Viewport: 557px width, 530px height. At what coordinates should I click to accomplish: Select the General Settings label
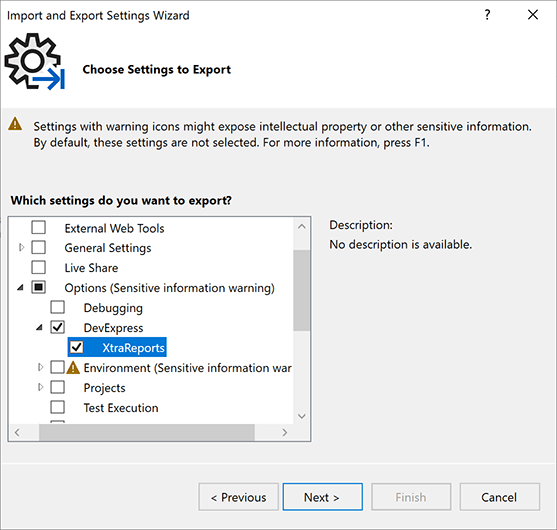[x=108, y=248]
